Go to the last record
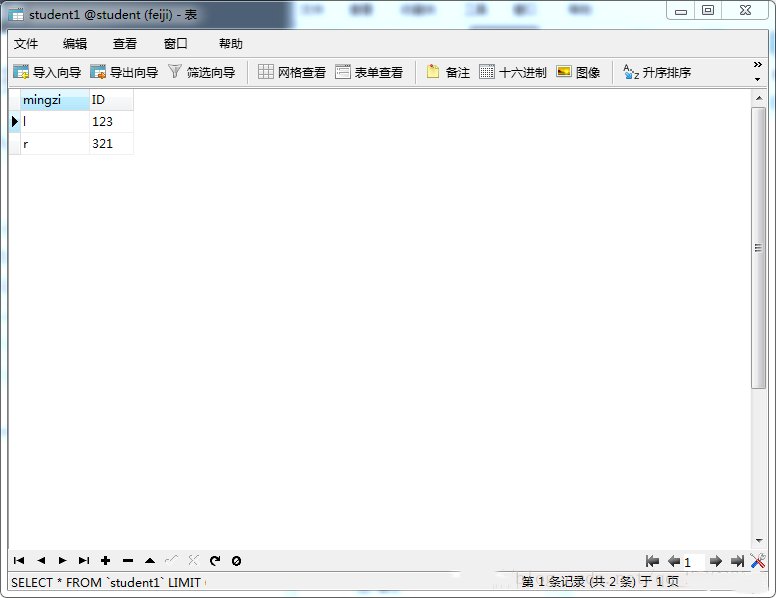Screen dimensions: 776x598 (84, 560)
